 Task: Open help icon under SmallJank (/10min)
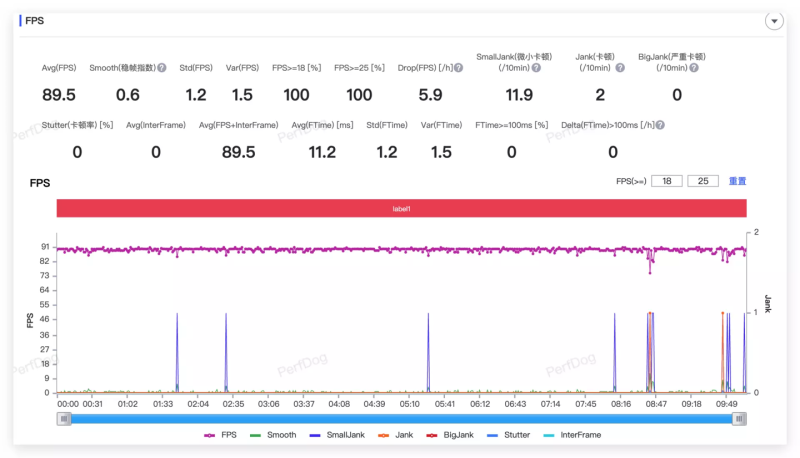click(536, 68)
